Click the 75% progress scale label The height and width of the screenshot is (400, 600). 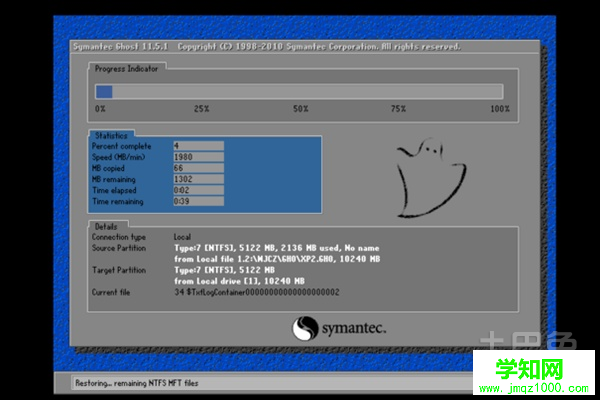(x=398, y=109)
